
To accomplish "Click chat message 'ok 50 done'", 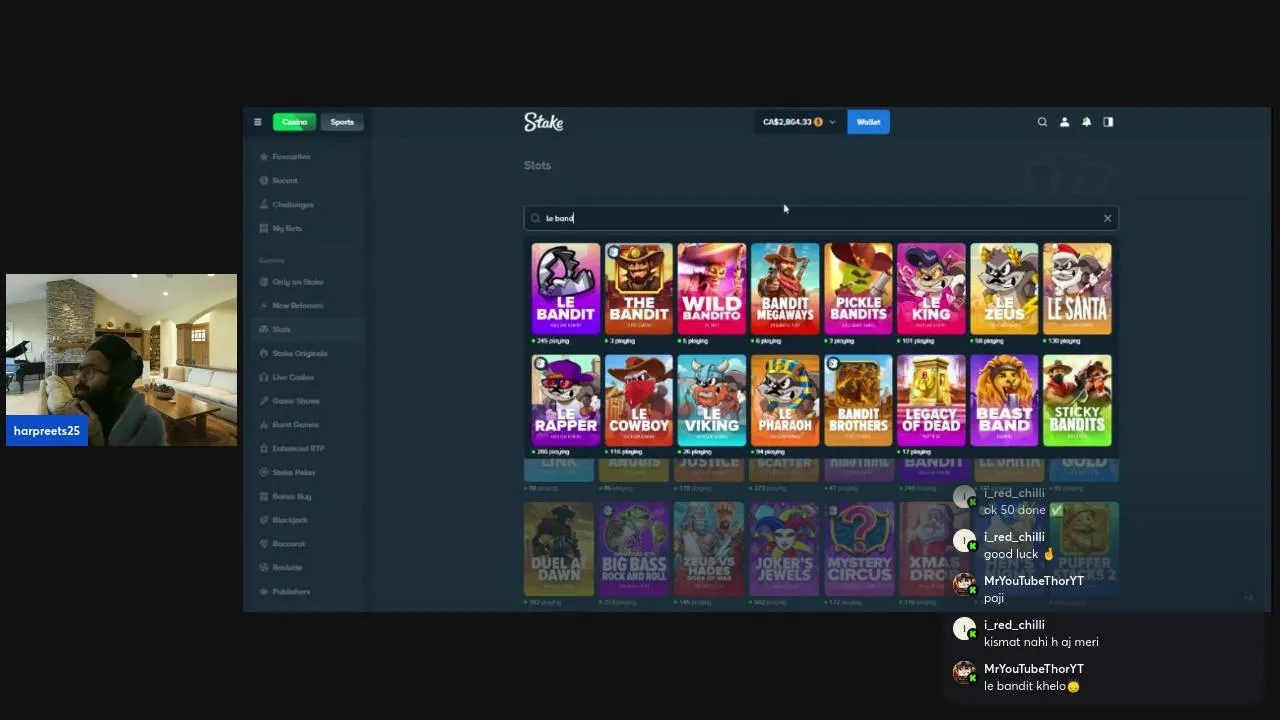I will [1023, 510].
